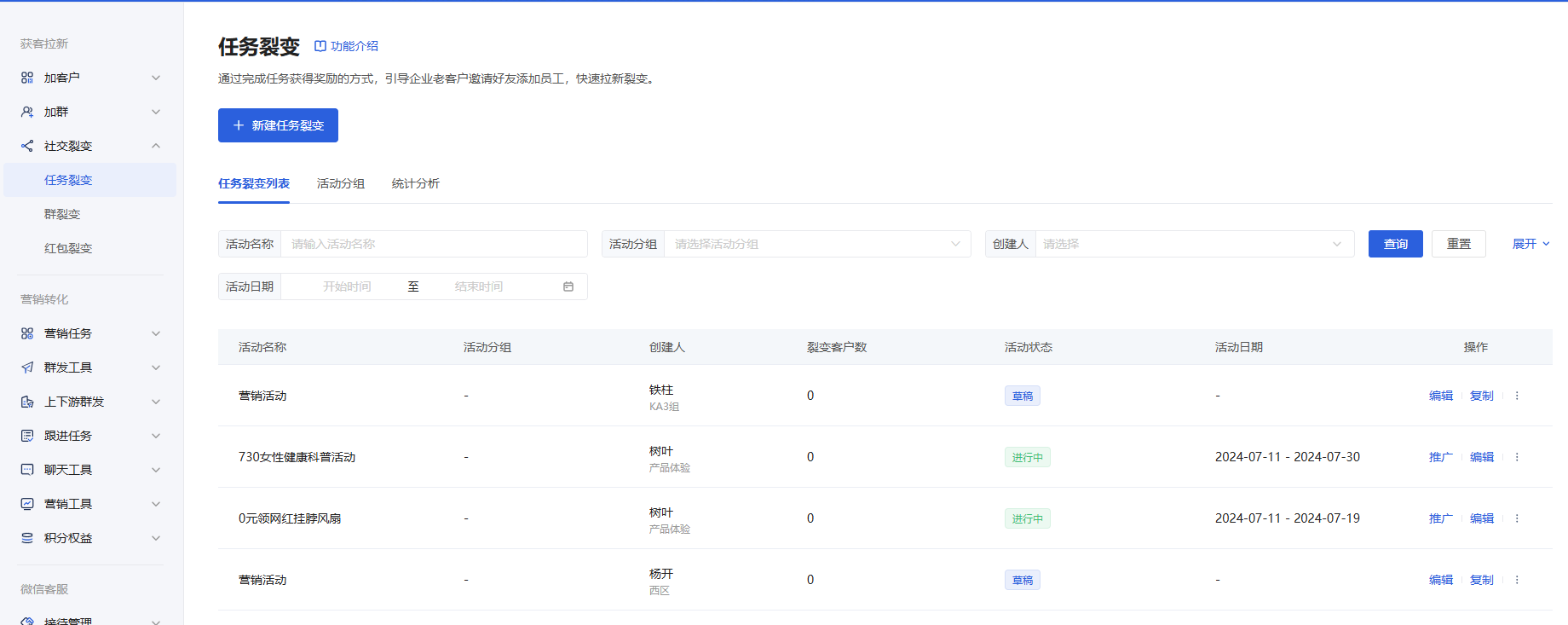Image resolution: width=1568 pixels, height=625 pixels.
Task: Click the 上下游群发 sidebar icon
Action: pyautogui.click(x=27, y=402)
